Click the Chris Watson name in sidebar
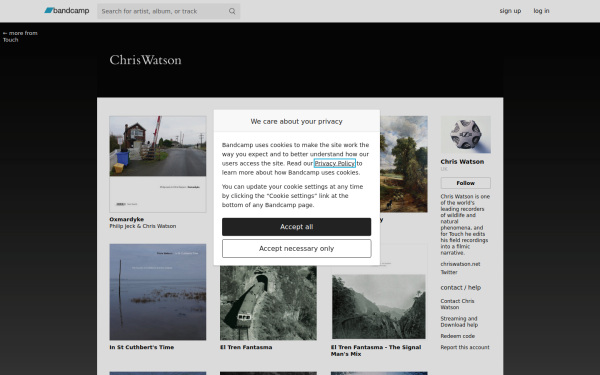 (462, 161)
